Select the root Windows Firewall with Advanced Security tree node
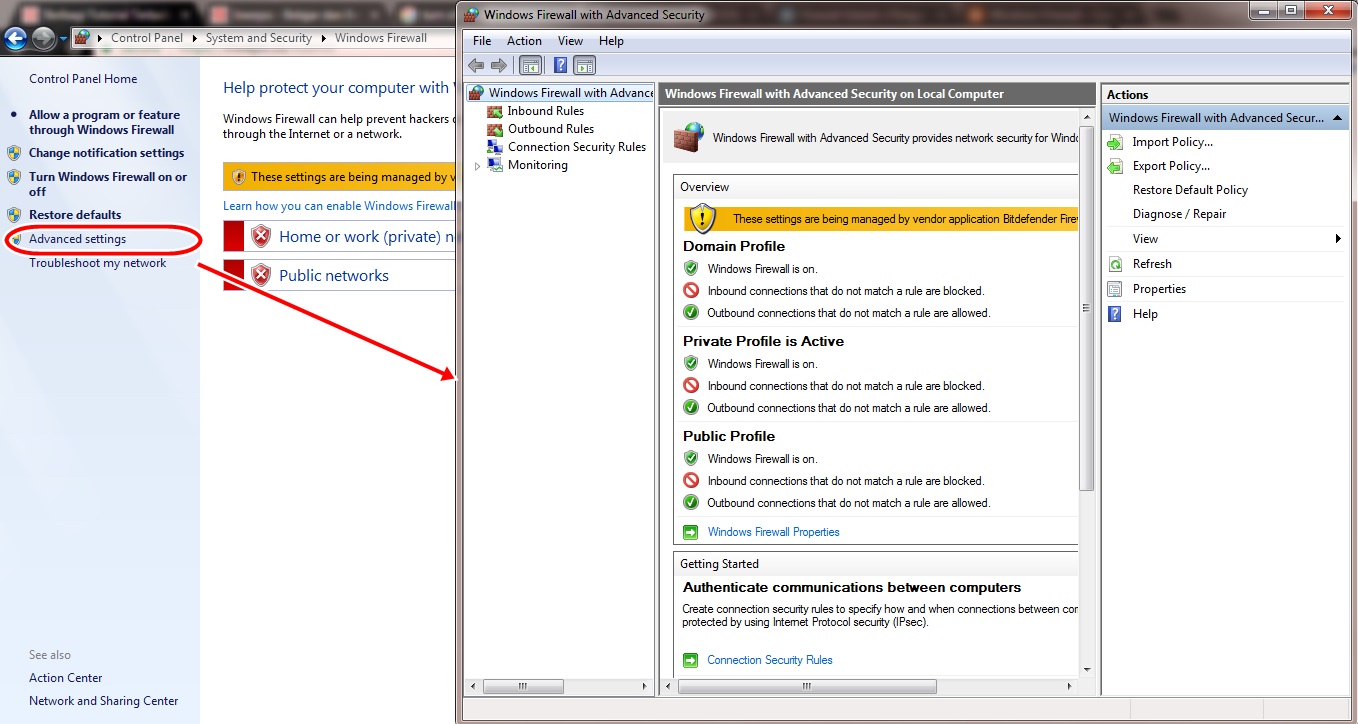 click(570, 93)
